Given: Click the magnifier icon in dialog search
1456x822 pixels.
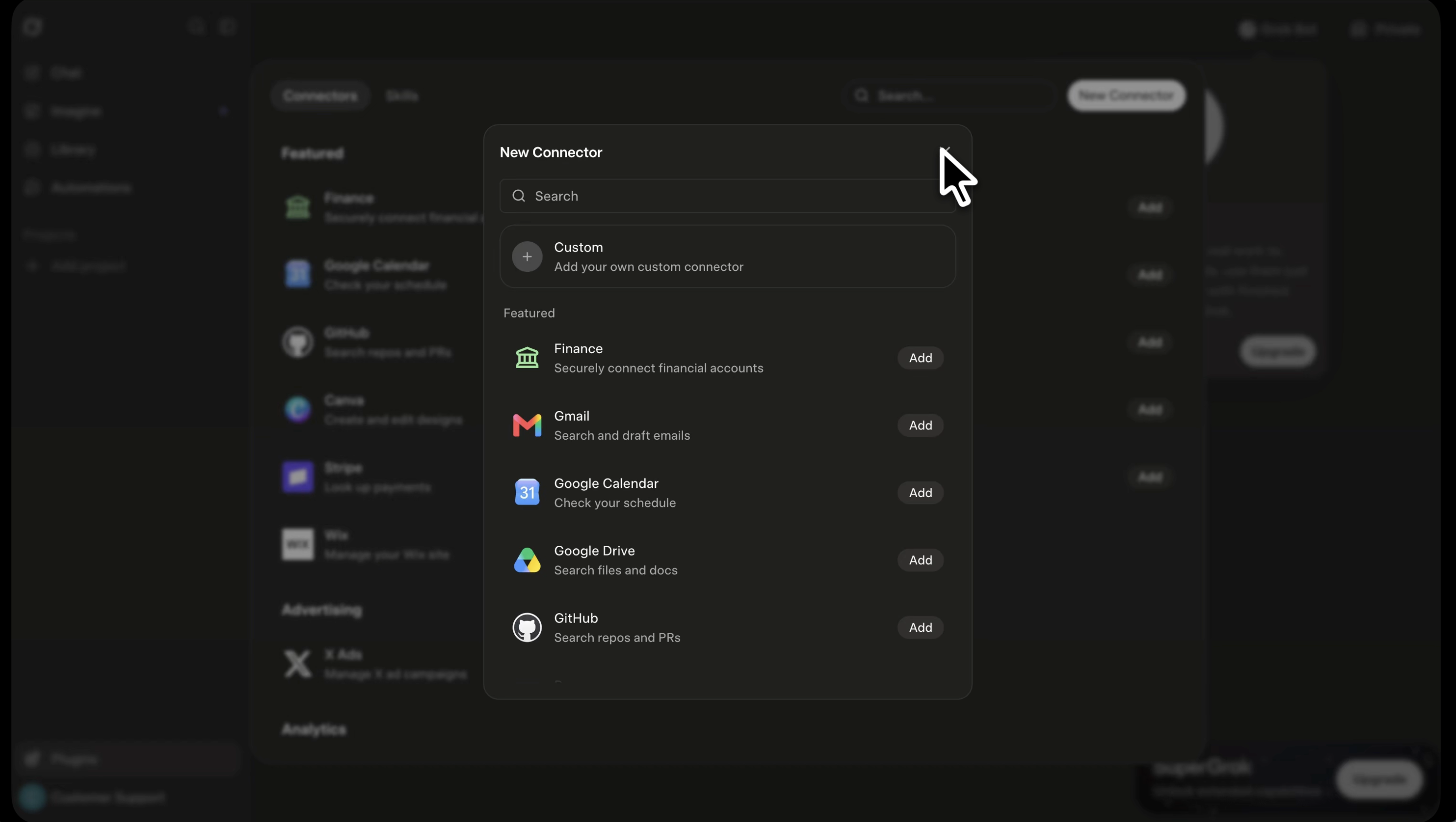Looking at the screenshot, I should pyautogui.click(x=518, y=196).
